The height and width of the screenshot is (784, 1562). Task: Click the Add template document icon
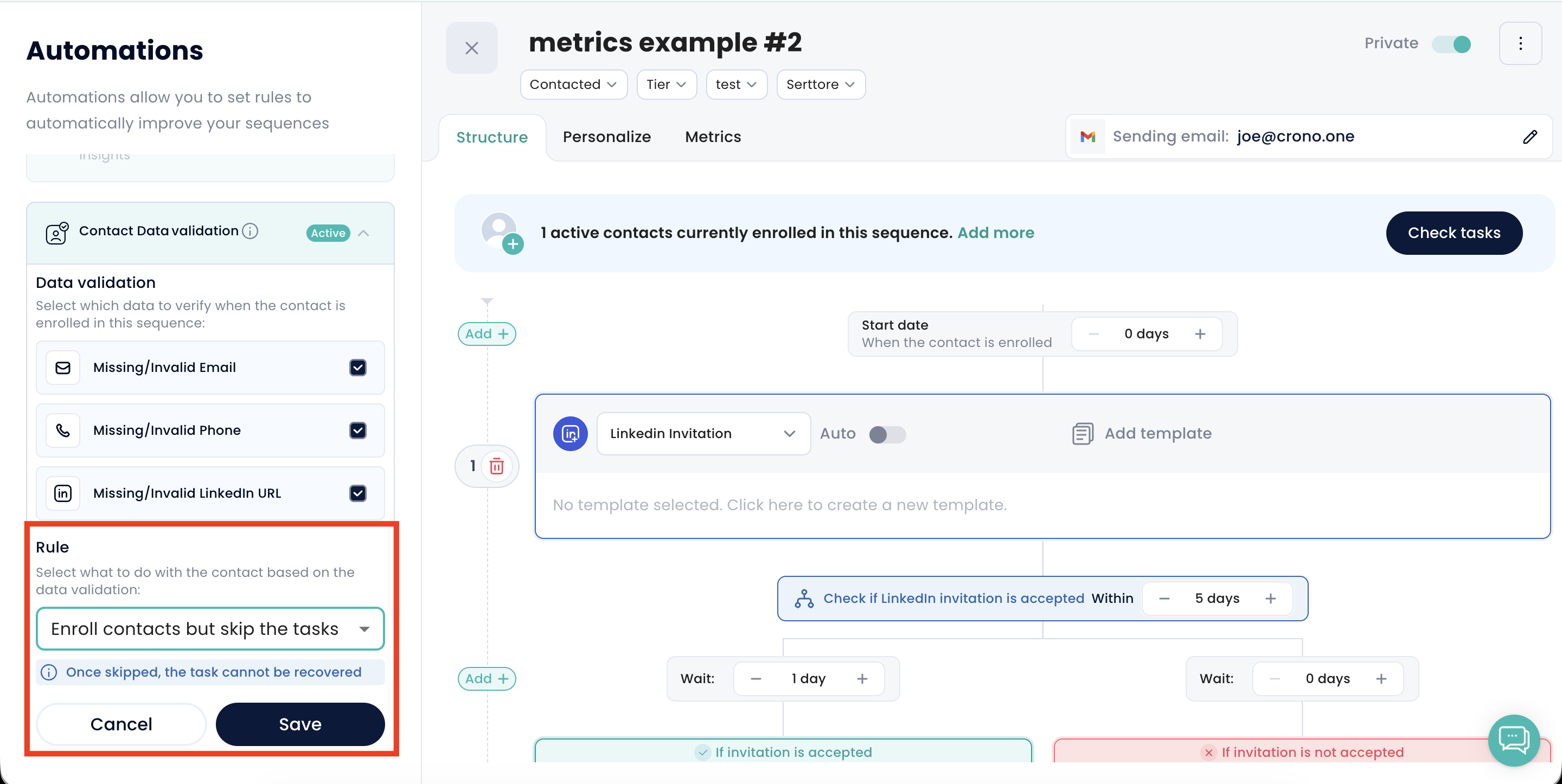(x=1083, y=434)
